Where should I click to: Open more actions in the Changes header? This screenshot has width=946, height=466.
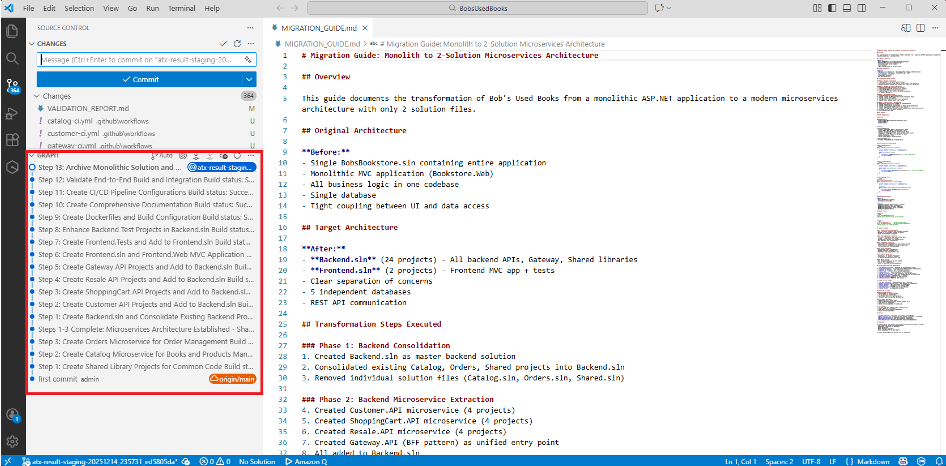(x=251, y=43)
